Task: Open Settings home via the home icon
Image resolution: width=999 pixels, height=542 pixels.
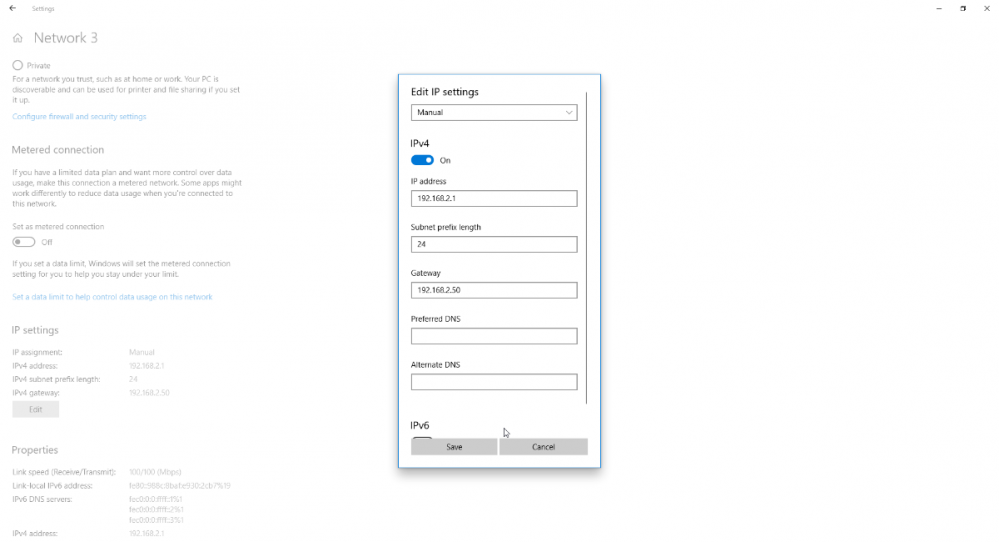Action: point(18,38)
